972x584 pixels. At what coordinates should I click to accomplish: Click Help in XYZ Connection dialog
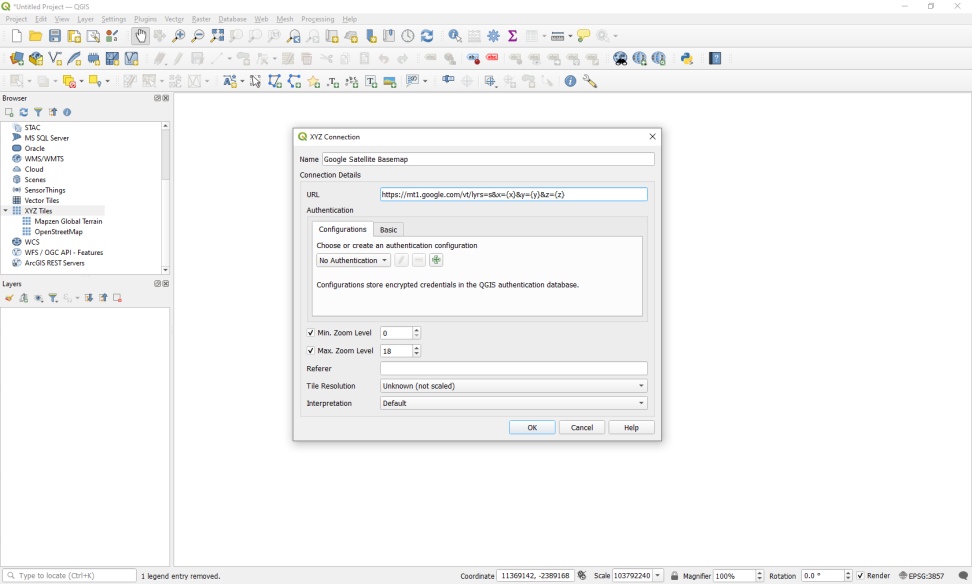(631, 428)
